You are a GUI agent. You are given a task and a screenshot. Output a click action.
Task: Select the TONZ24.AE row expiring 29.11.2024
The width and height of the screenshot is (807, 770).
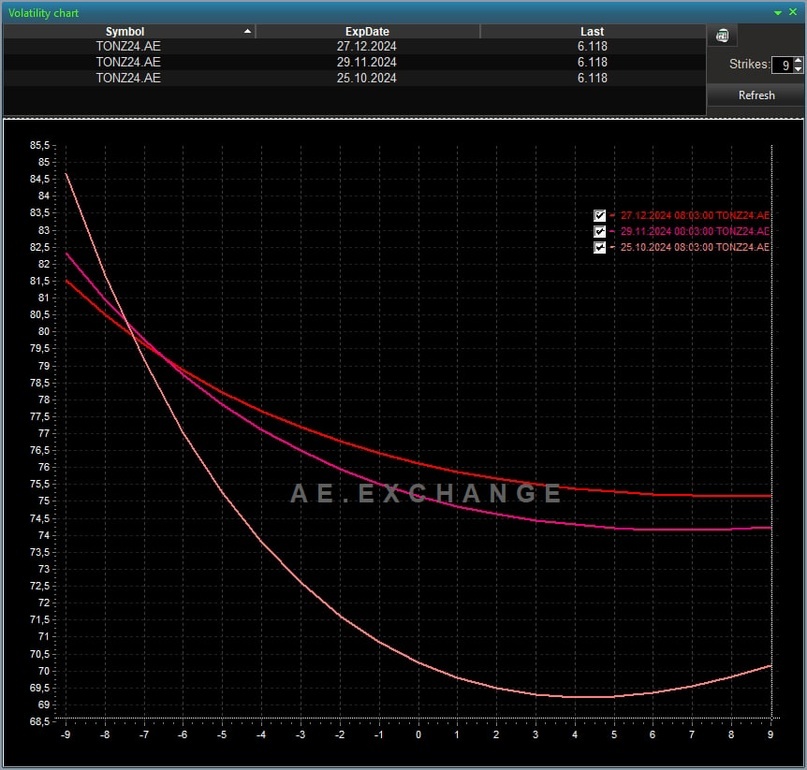(355, 62)
